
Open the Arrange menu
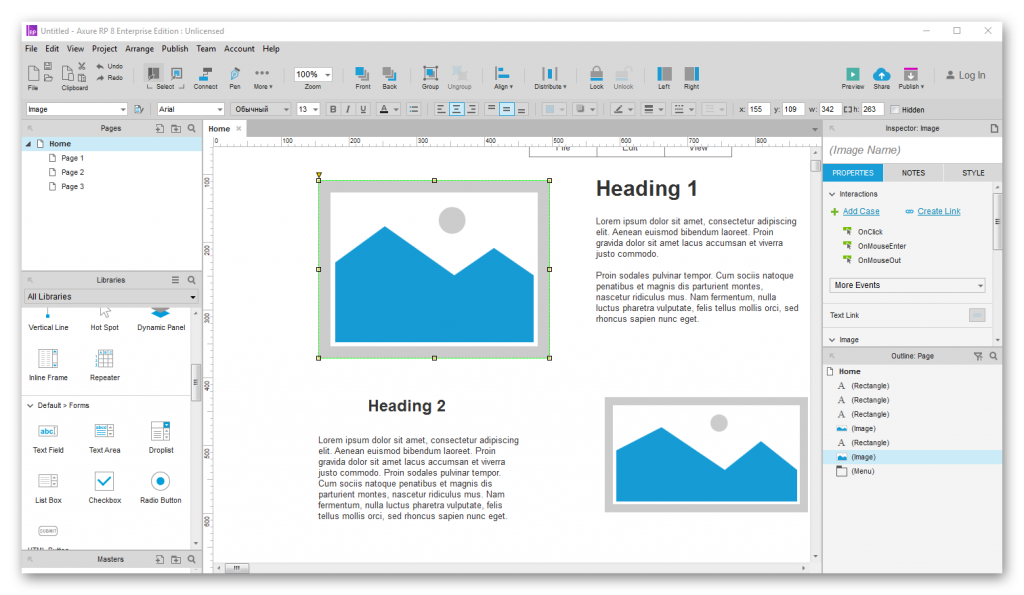tap(139, 48)
